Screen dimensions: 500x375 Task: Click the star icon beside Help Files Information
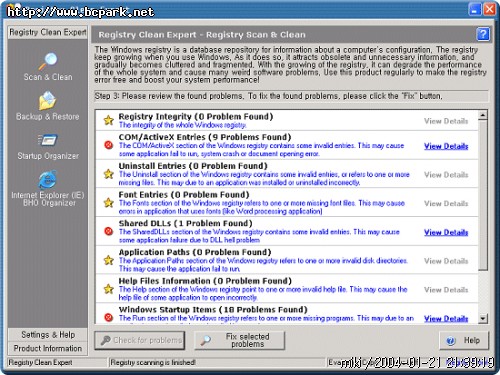(109, 289)
